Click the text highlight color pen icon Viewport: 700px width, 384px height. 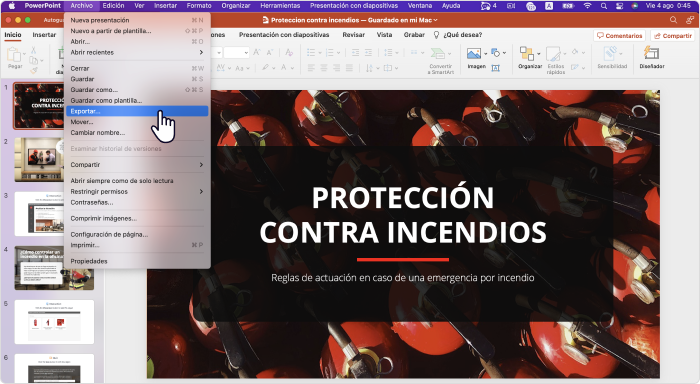pos(266,67)
